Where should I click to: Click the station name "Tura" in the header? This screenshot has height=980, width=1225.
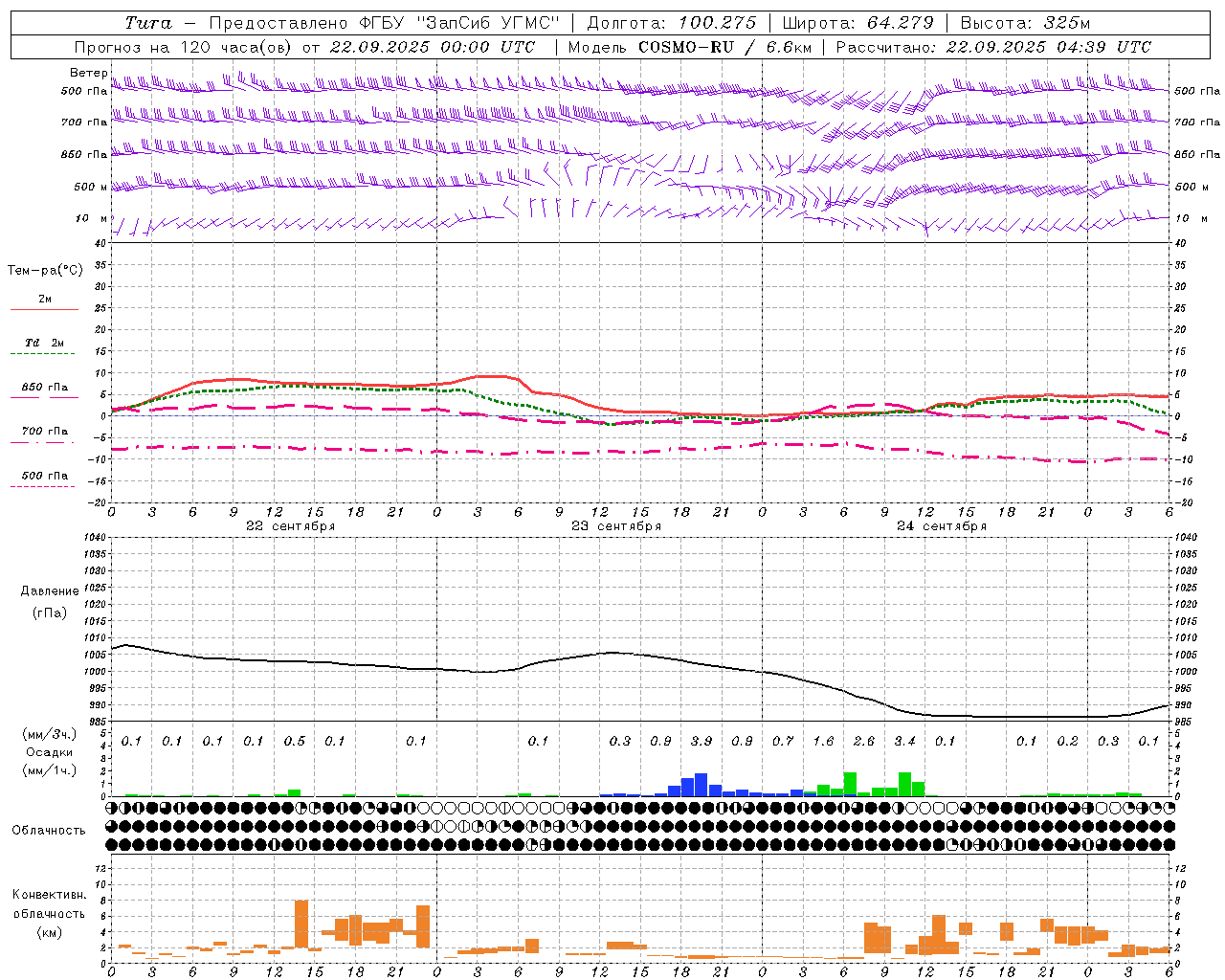pyautogui.click(x=148, y=23)
